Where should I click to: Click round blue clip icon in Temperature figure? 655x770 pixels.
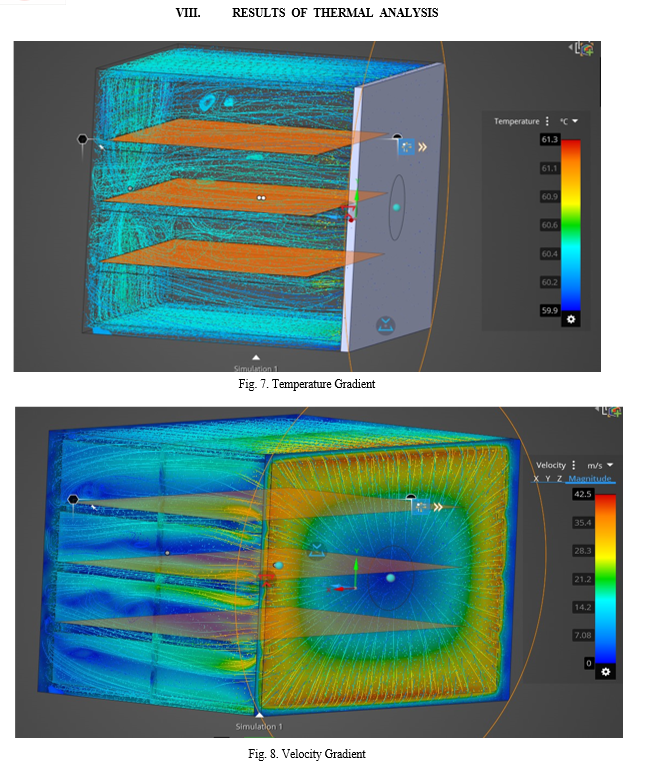point(386,325)
